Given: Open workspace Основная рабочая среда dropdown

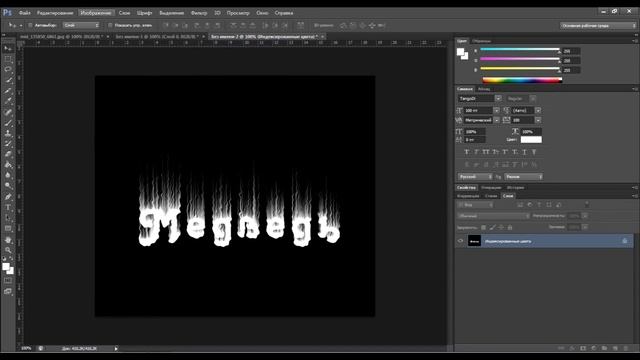Looking at the screenshot, I should pyautogui.click(x=598, y=25).
